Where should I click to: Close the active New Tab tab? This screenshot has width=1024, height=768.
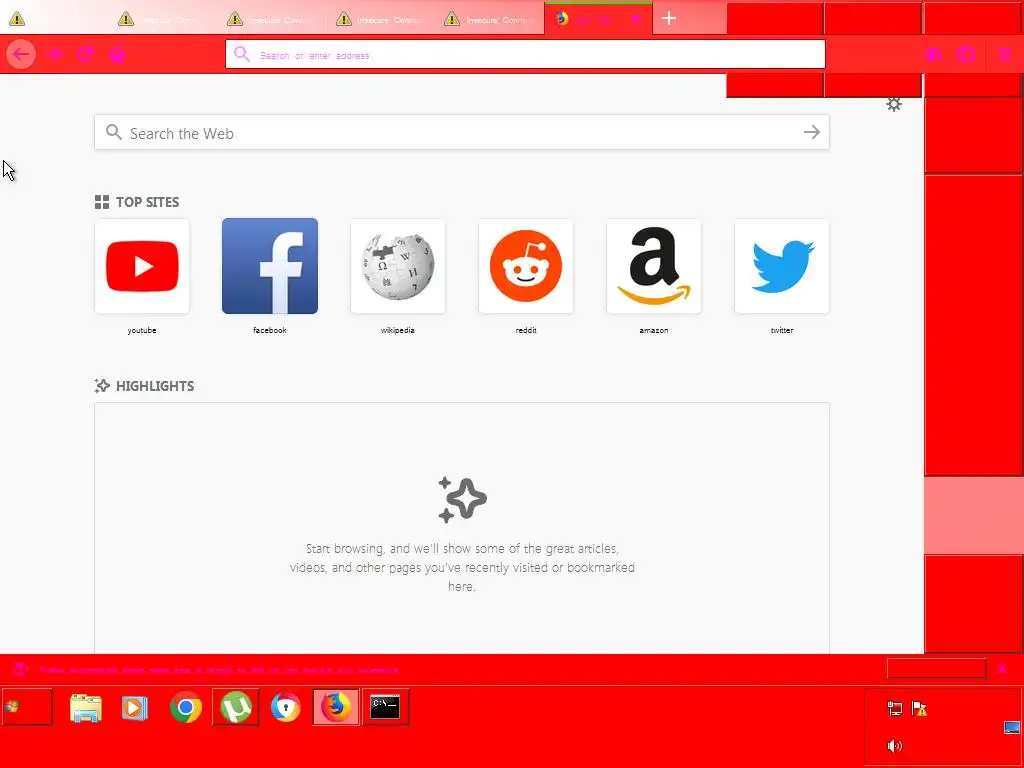[x=635, y=20]
